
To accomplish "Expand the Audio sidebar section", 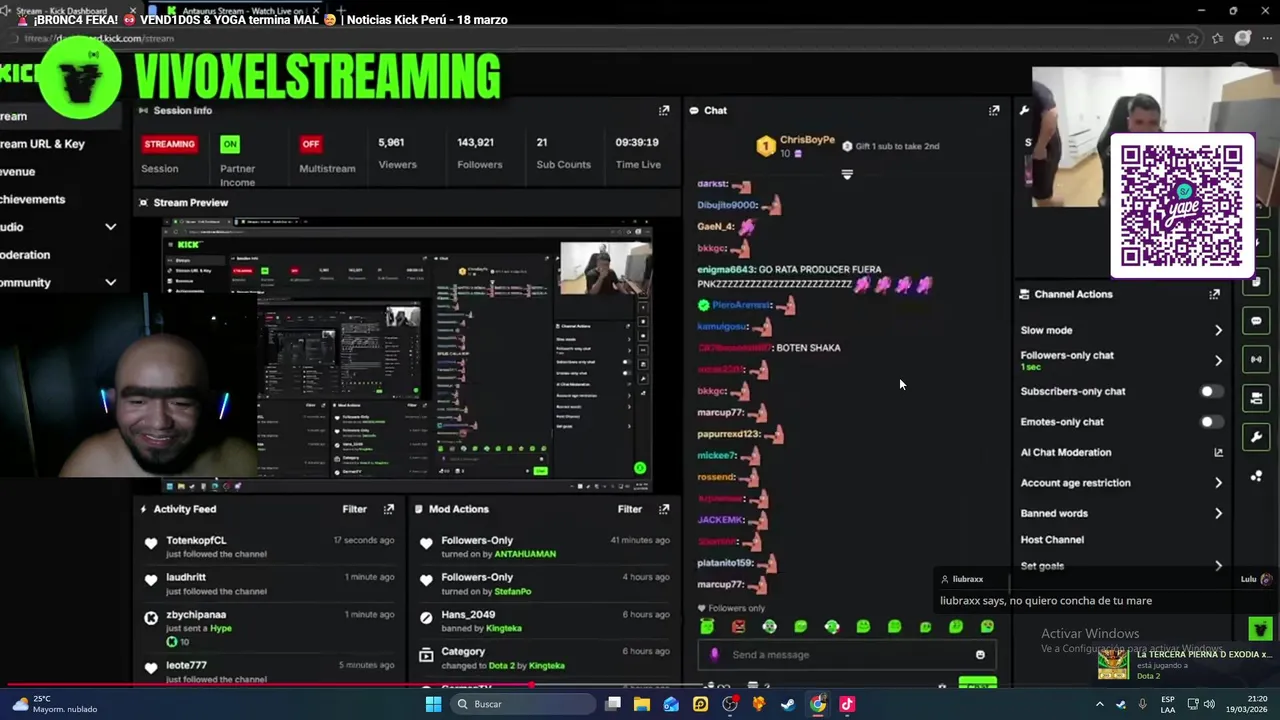I will click(x=111, y=227).
